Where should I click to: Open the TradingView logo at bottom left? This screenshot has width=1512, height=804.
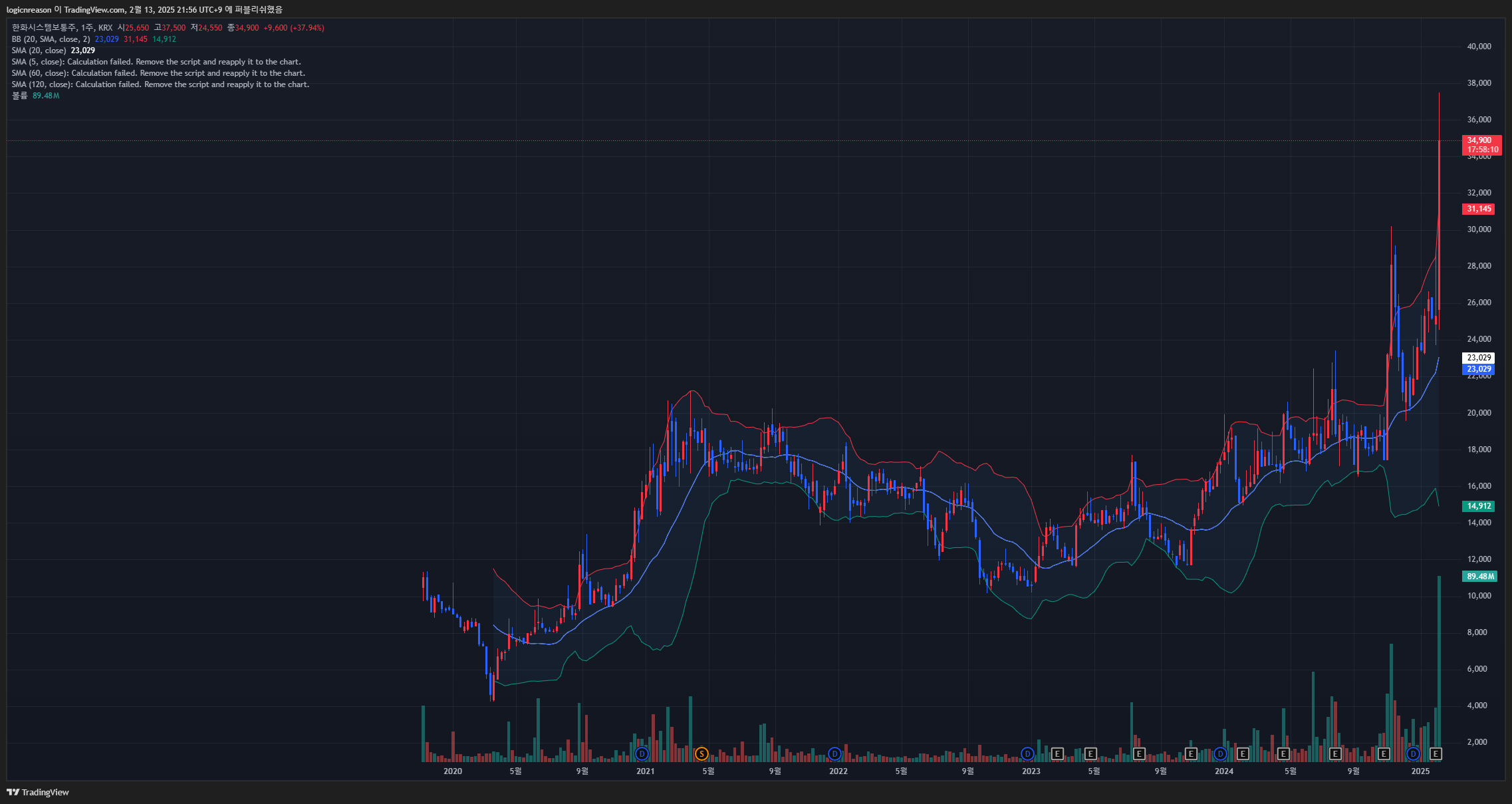click(x=38, y=792)
